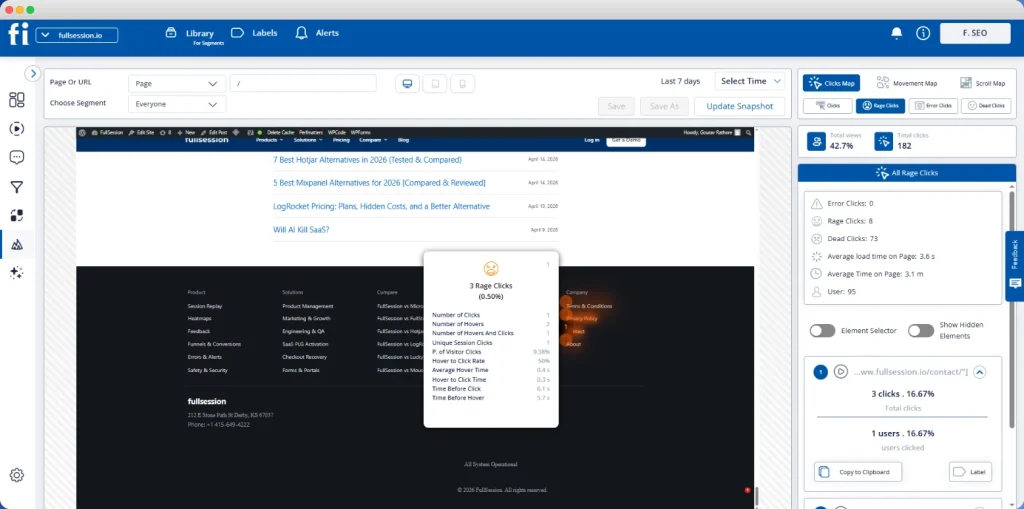Toggle the Element Selector switch
The height and width of the screenshot is (509, 1024).
(x=822, y=331)
